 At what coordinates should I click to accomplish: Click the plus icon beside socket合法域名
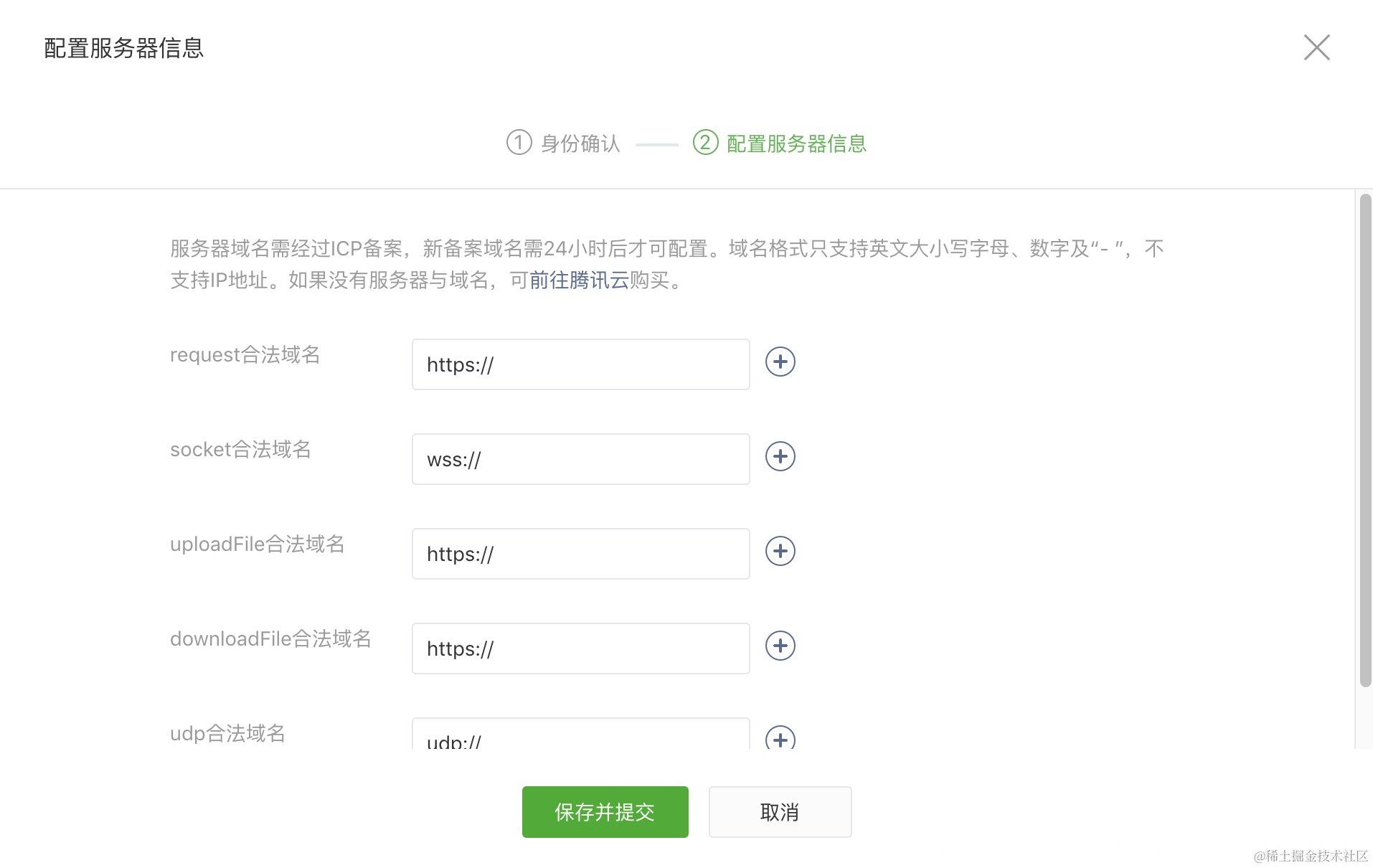tap(780, 456)
